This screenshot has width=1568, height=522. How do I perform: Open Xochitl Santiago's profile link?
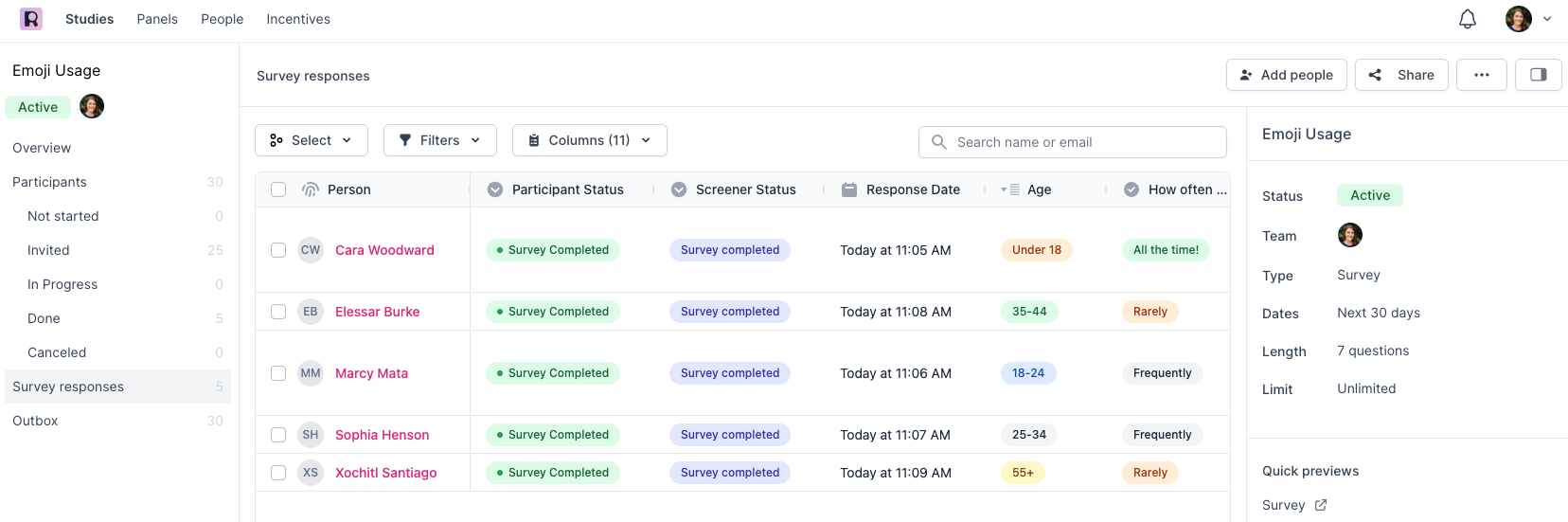pos(385,473)
